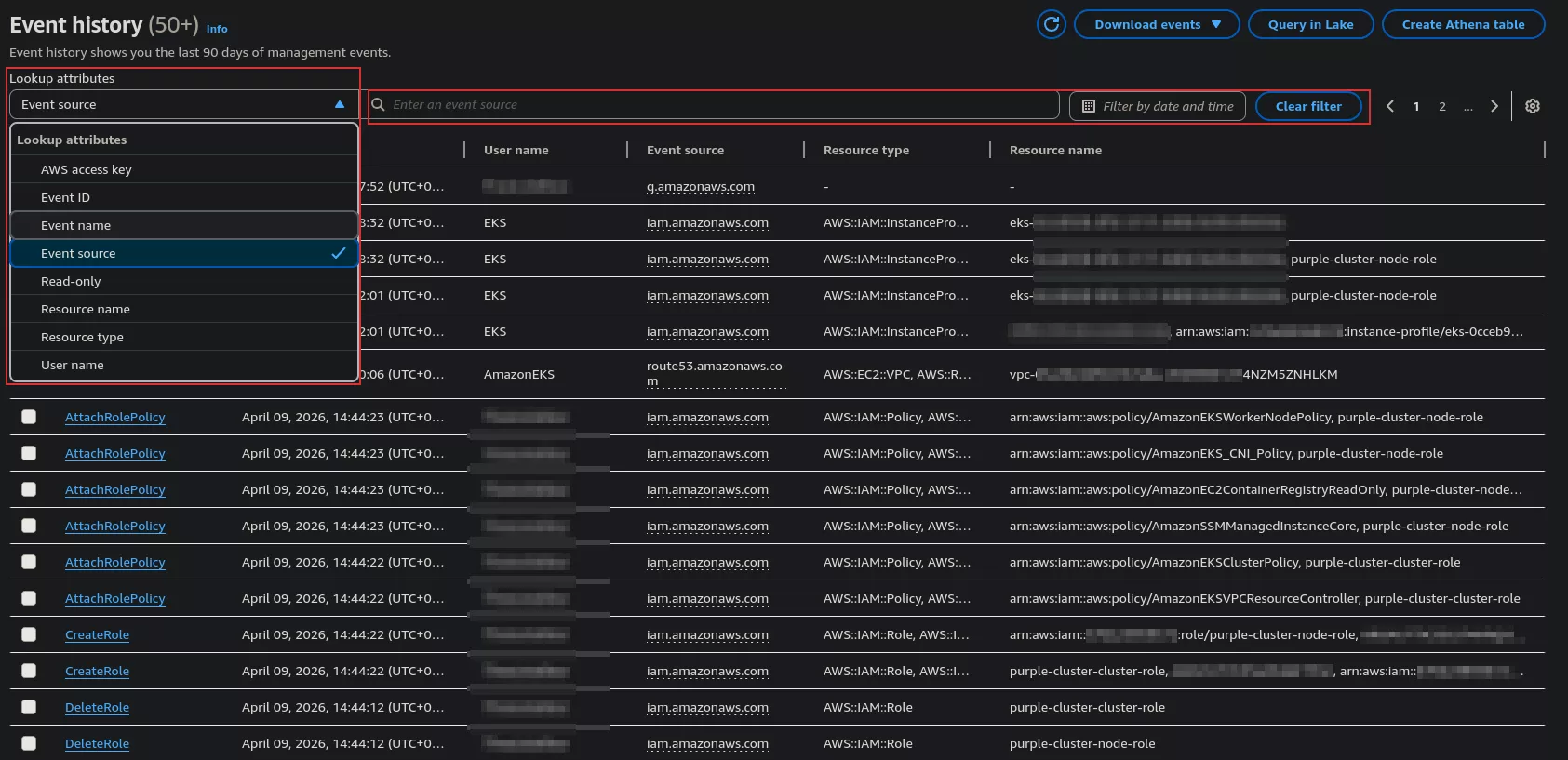Check AttachRolePolicy row for AmazonSSMManagedInstanceCore
Image resolution: width=1568 pixels, height=760 pixels.
pyautogui.click(x=29, y=526)
